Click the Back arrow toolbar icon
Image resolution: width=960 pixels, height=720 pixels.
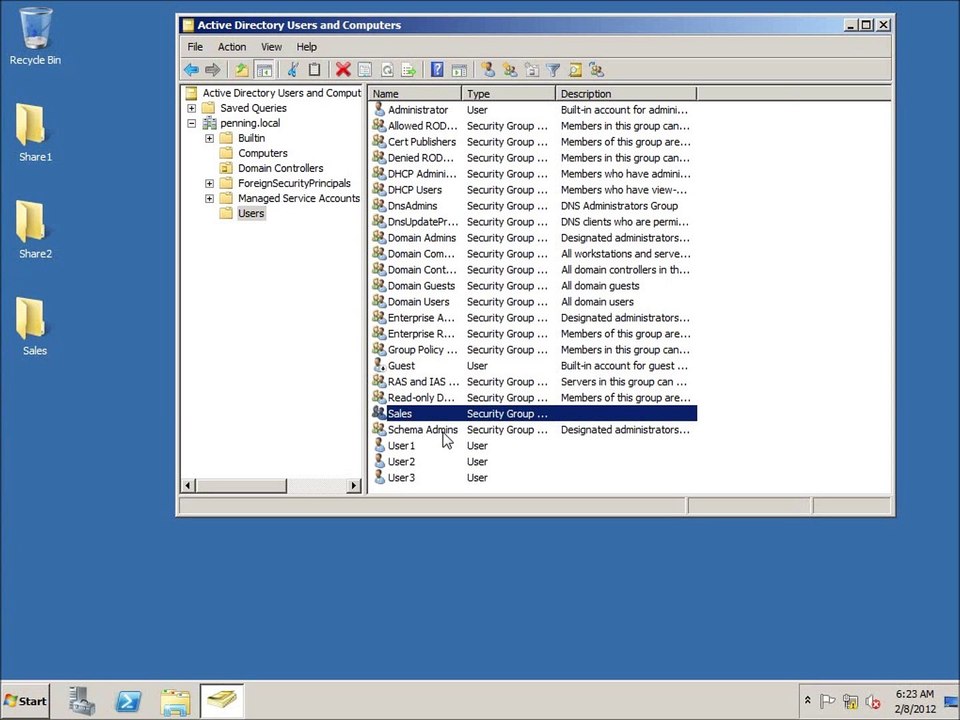192,70
